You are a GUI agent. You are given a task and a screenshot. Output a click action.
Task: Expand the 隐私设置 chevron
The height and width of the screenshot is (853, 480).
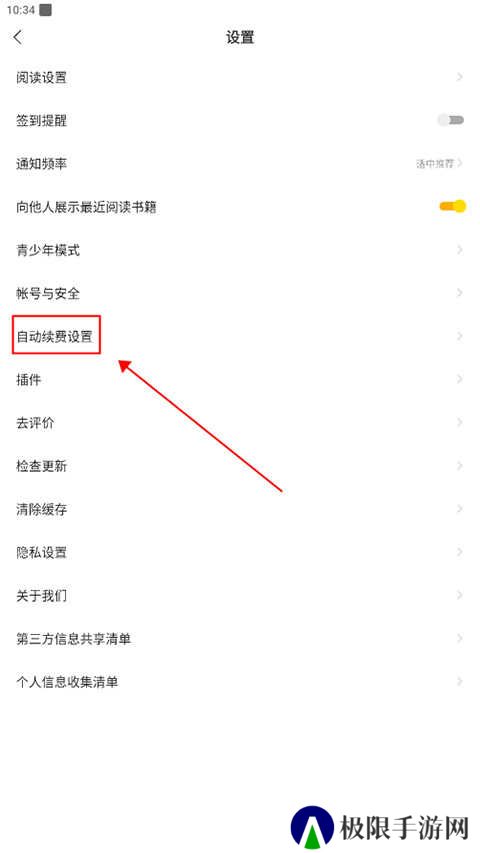tap(460, 552)
